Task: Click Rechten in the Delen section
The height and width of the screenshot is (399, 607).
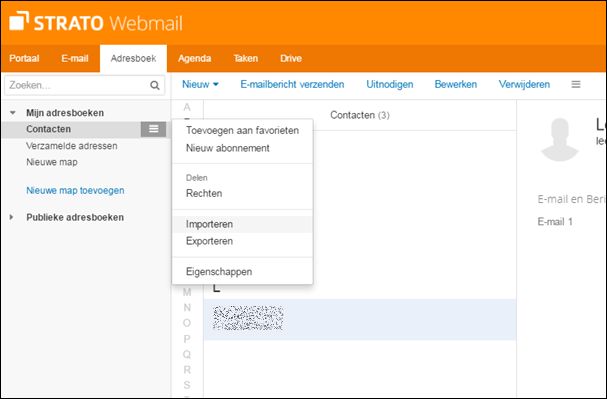Action: pos(242,194)
